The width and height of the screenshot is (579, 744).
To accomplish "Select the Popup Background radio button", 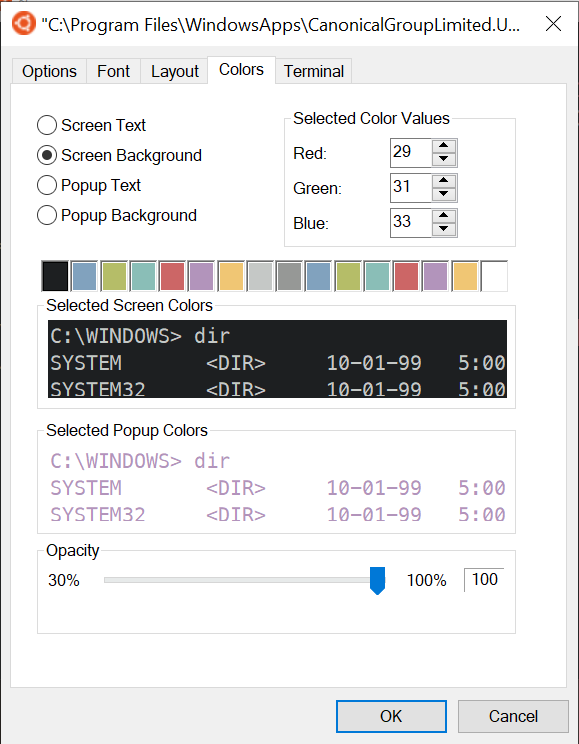I will [47, 215].
